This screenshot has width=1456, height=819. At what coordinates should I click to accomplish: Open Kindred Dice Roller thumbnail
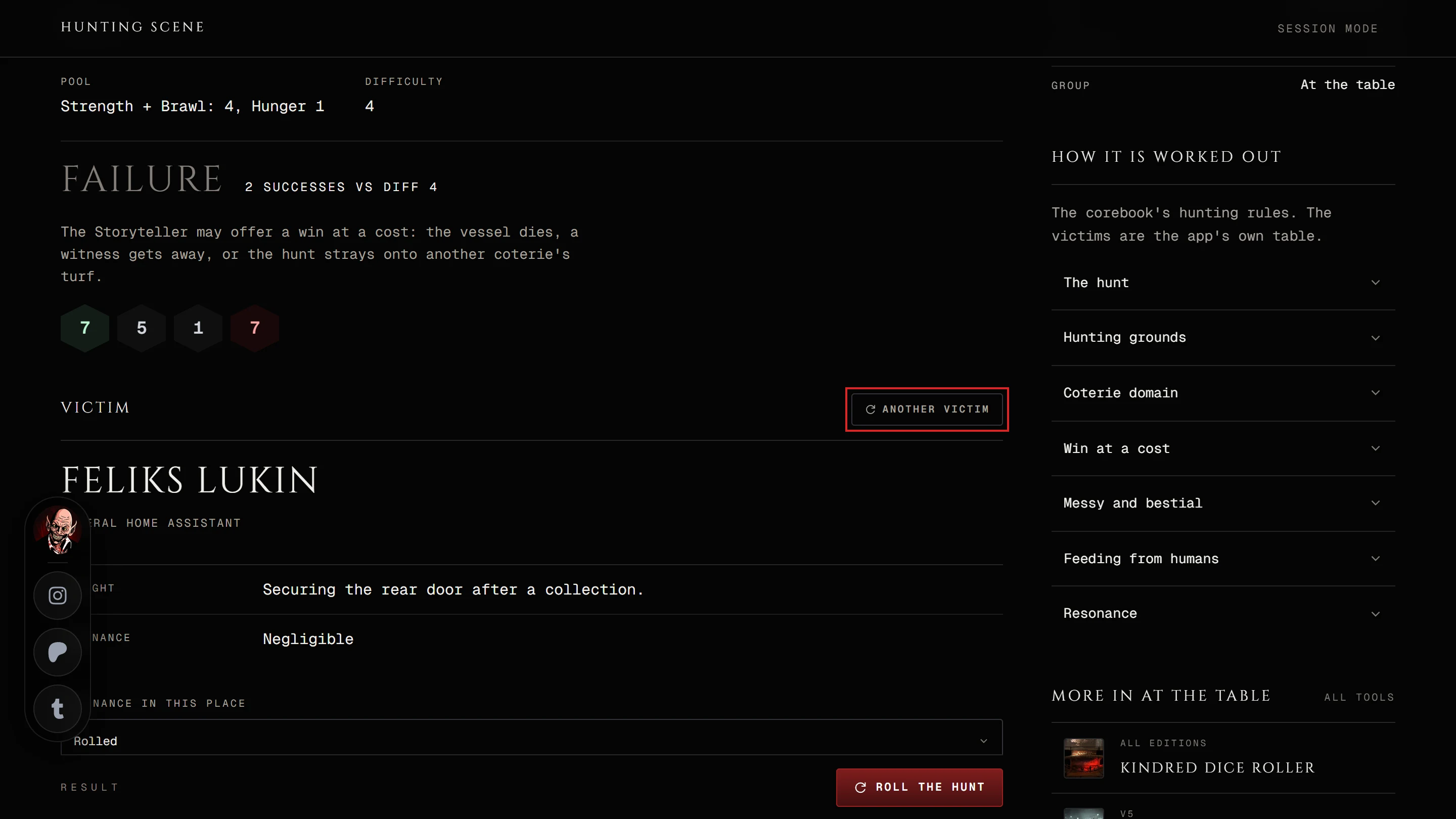(x=1083, y=758)
